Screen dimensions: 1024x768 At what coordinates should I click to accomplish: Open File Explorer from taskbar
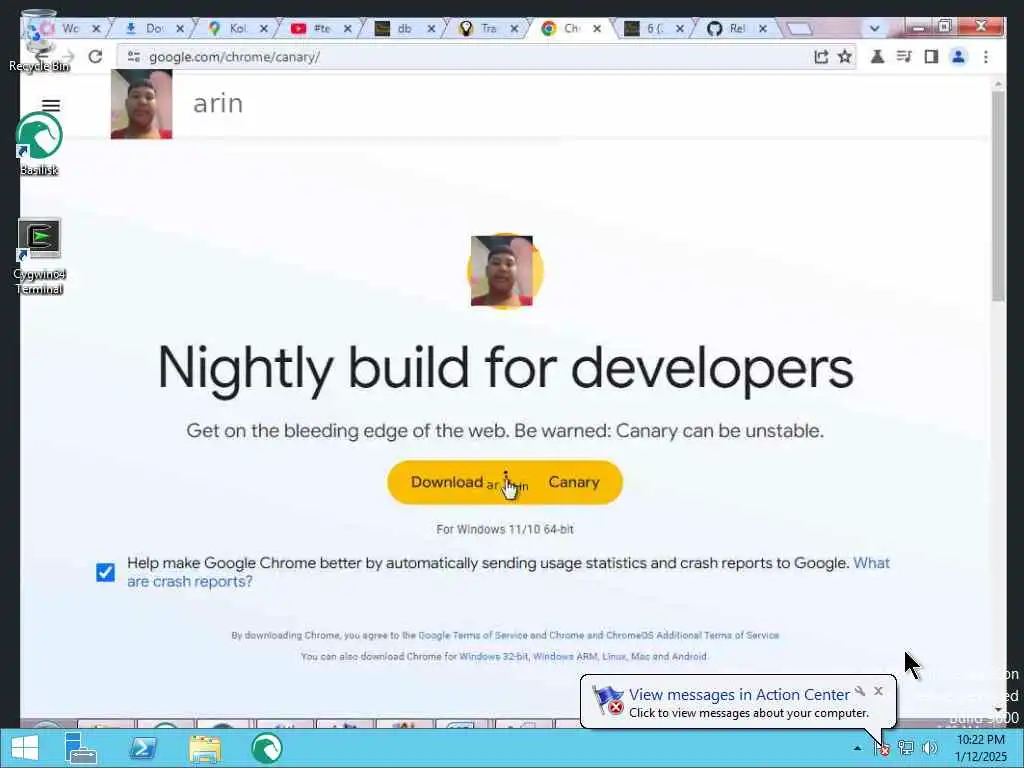[204, 748]
